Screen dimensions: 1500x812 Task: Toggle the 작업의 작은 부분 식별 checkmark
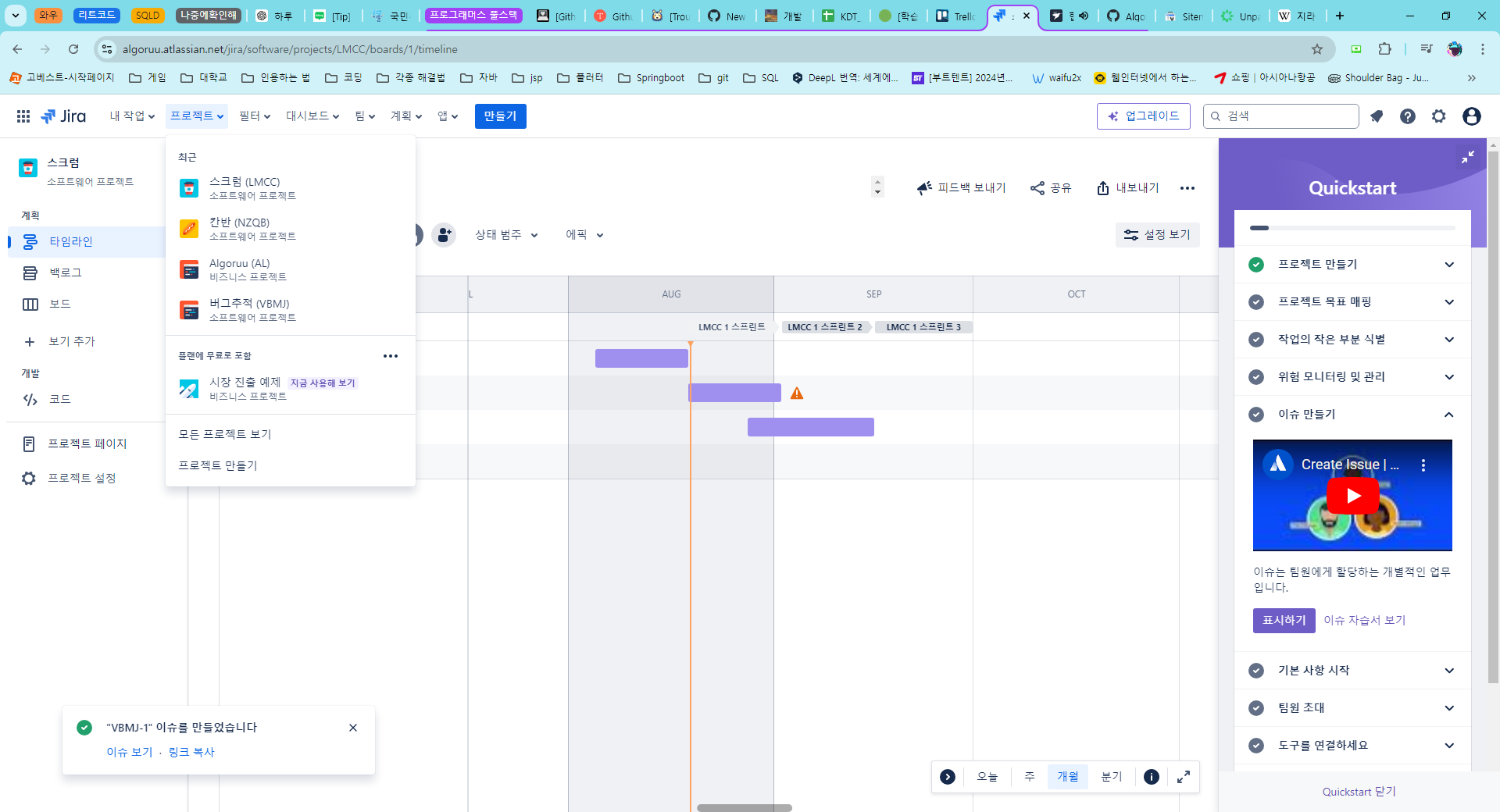coord(1256,340)
